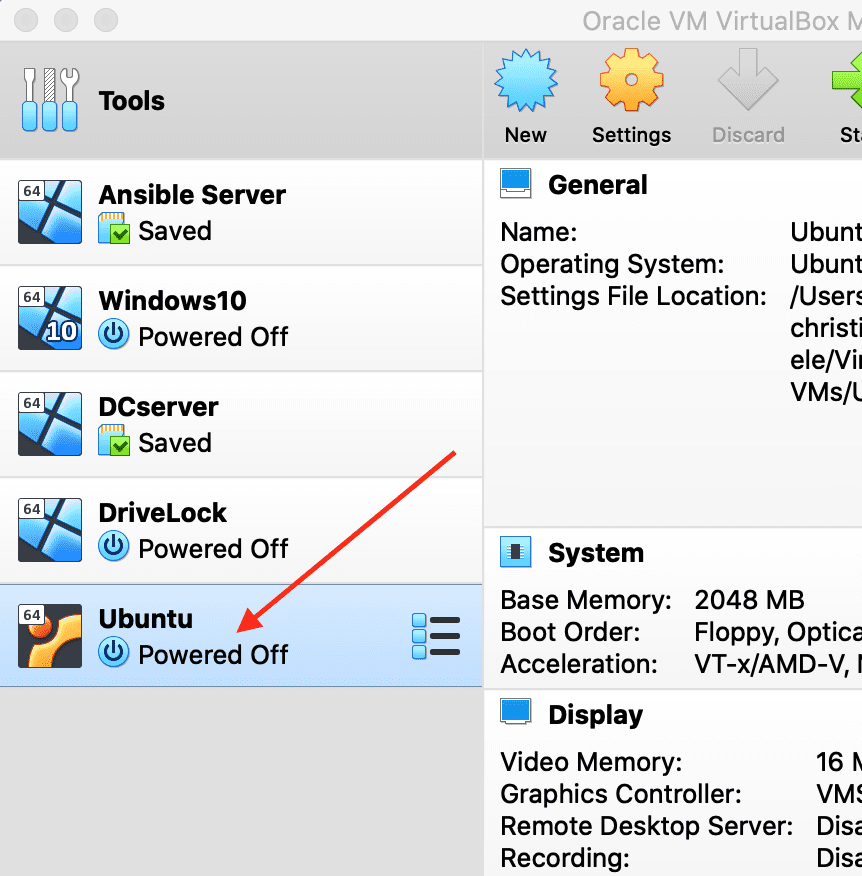This screenshot has width=862, height=876.
Task: Click the DriveLock Powered Off power icon
Action: [114, 548]
